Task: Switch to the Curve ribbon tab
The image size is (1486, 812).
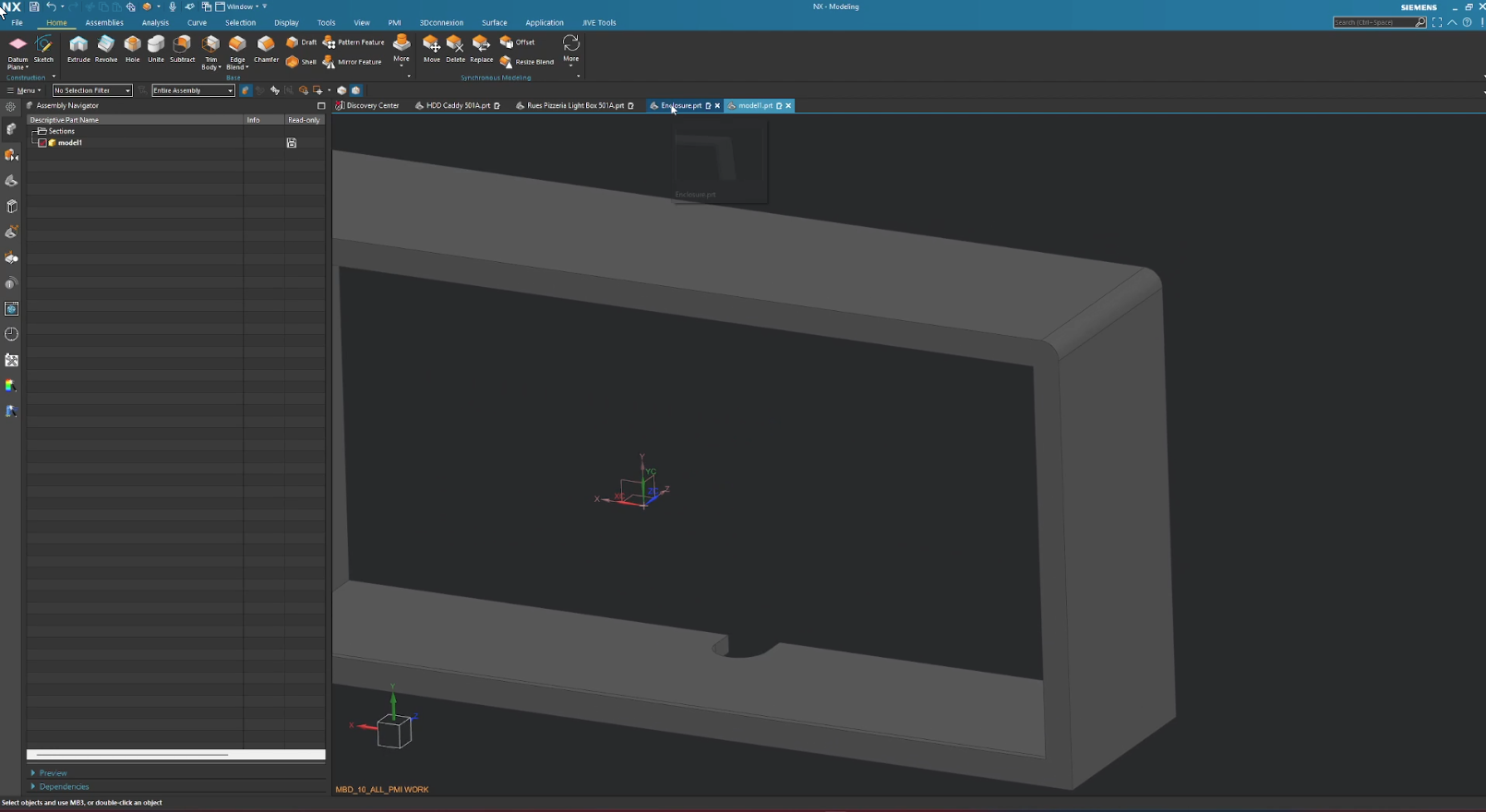Action: (197, 22)
